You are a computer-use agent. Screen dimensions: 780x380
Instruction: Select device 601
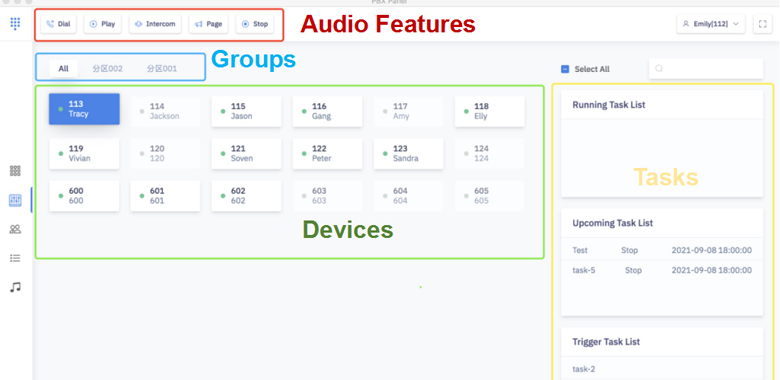pos(165,196)
